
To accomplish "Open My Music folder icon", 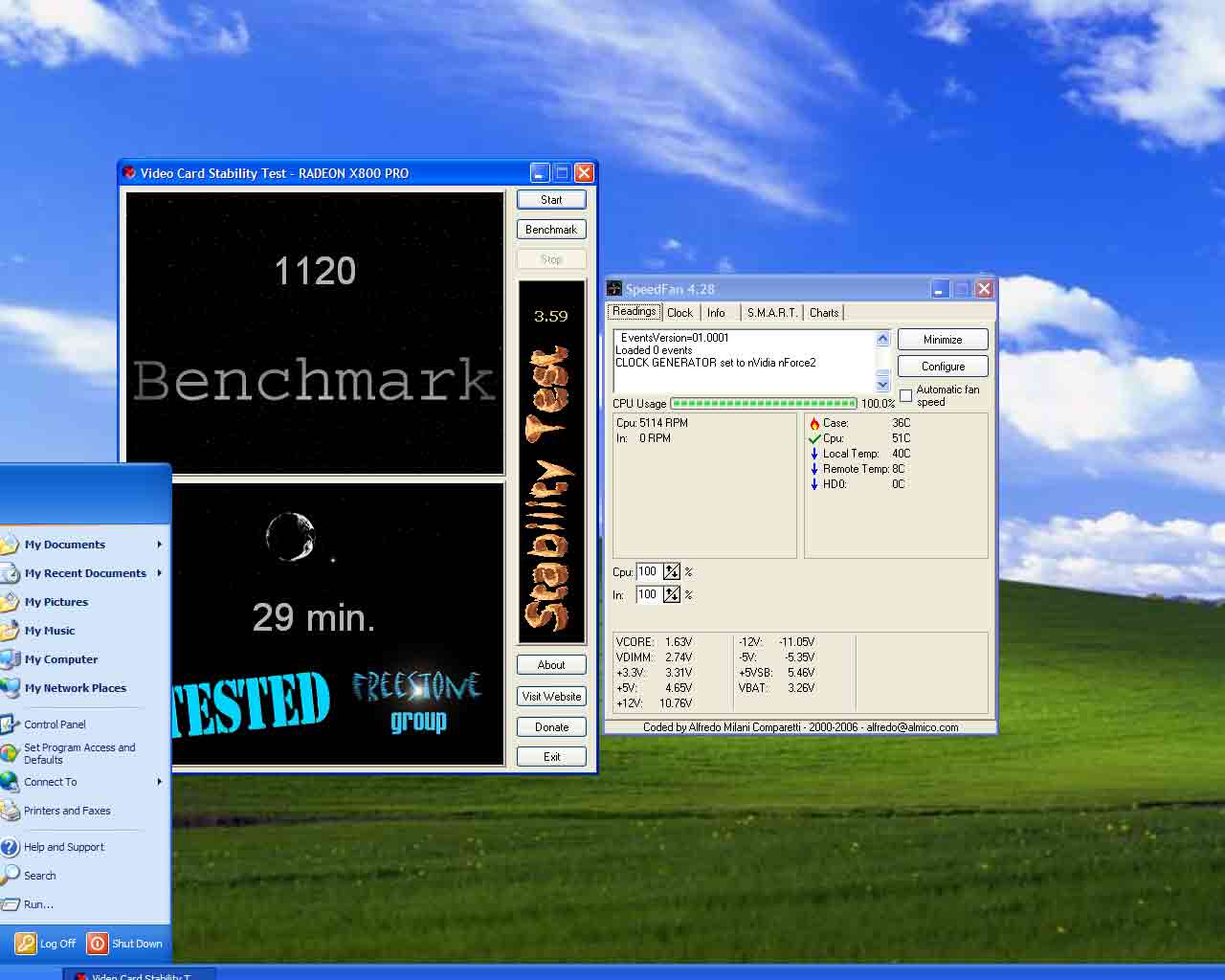I will pyautogui.click(x=10, y=631).
